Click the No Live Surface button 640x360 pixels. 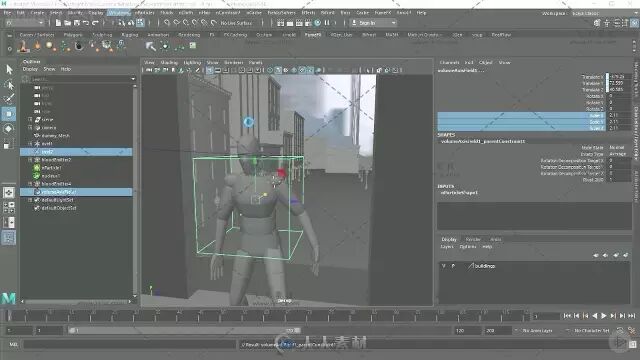(236, 23)
